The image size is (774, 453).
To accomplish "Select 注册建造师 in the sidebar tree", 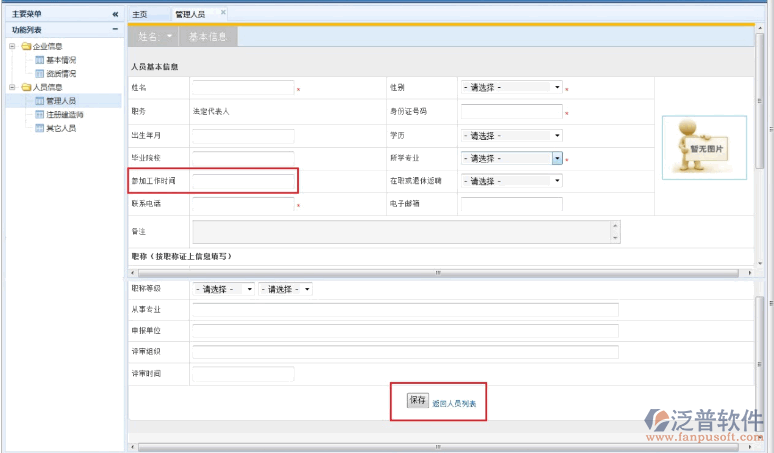I will click(64, 115).
